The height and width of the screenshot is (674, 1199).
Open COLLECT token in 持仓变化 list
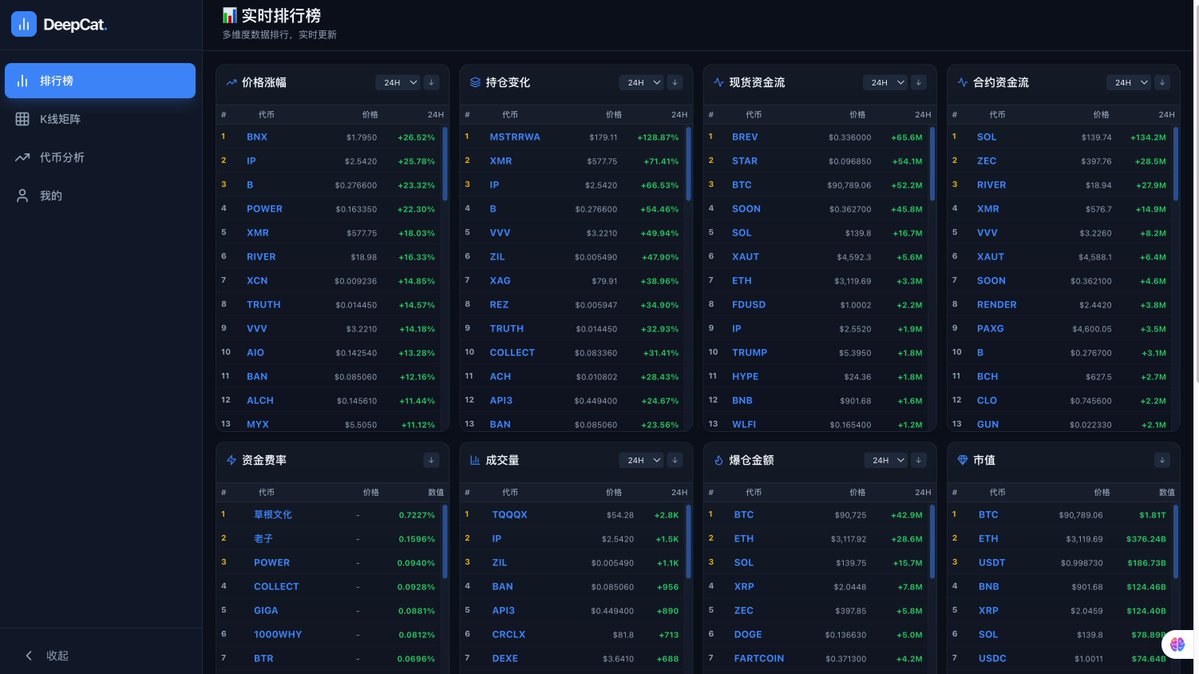512,353
